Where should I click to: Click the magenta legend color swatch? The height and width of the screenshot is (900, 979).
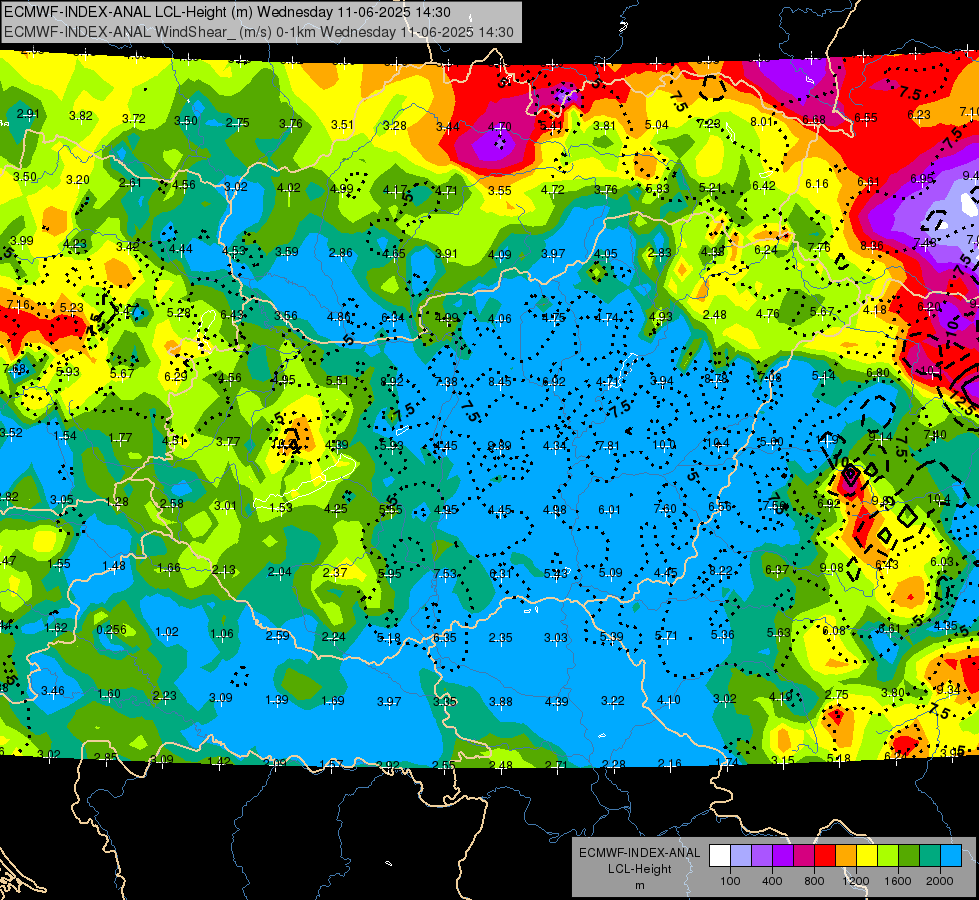[804, 856]
